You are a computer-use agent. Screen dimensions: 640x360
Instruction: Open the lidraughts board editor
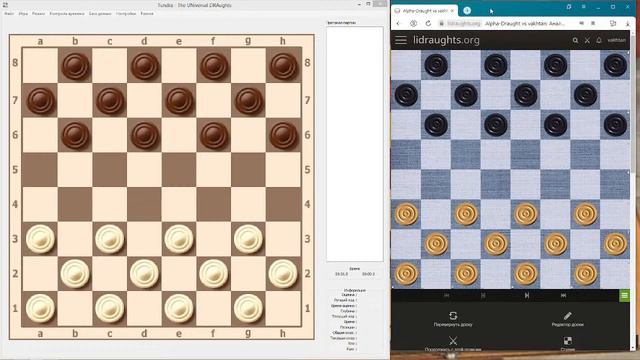(x=567, y=319)
